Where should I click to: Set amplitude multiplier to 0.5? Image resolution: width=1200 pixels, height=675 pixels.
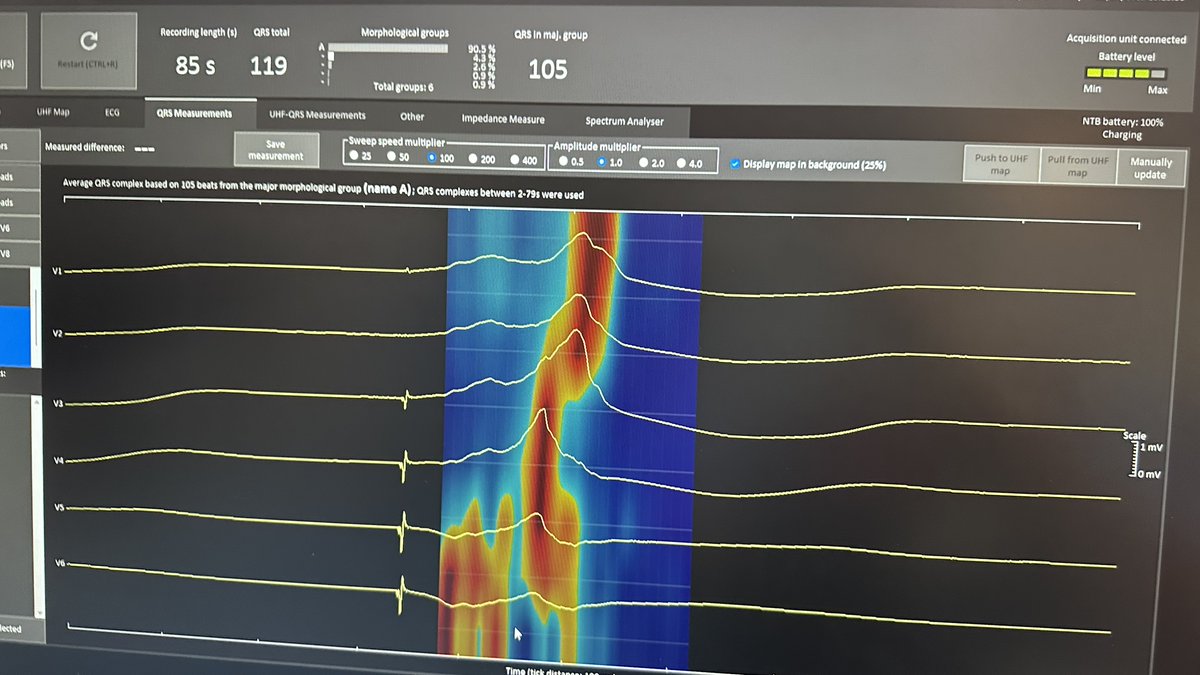[x=564, y=160]
